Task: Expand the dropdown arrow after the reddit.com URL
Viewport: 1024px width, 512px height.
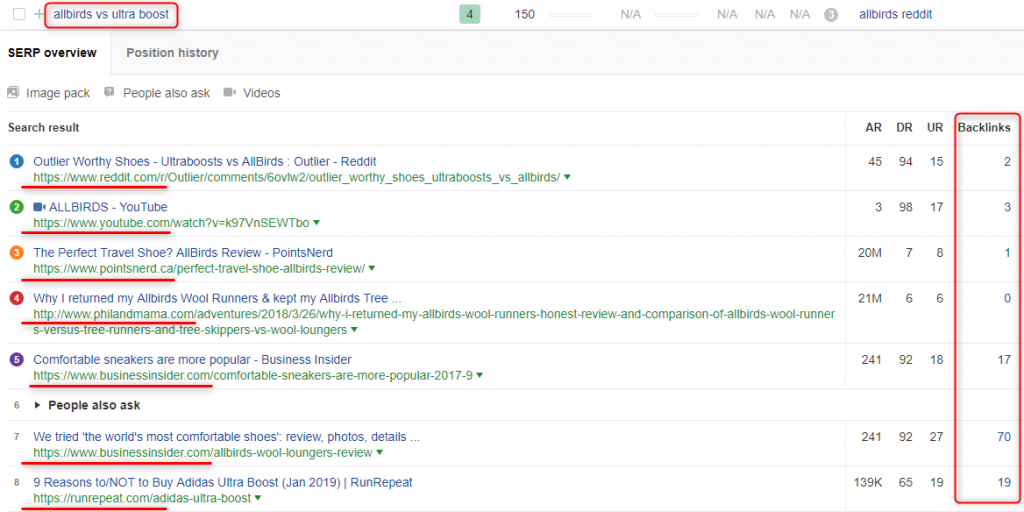Action: [x=568, y=177]
